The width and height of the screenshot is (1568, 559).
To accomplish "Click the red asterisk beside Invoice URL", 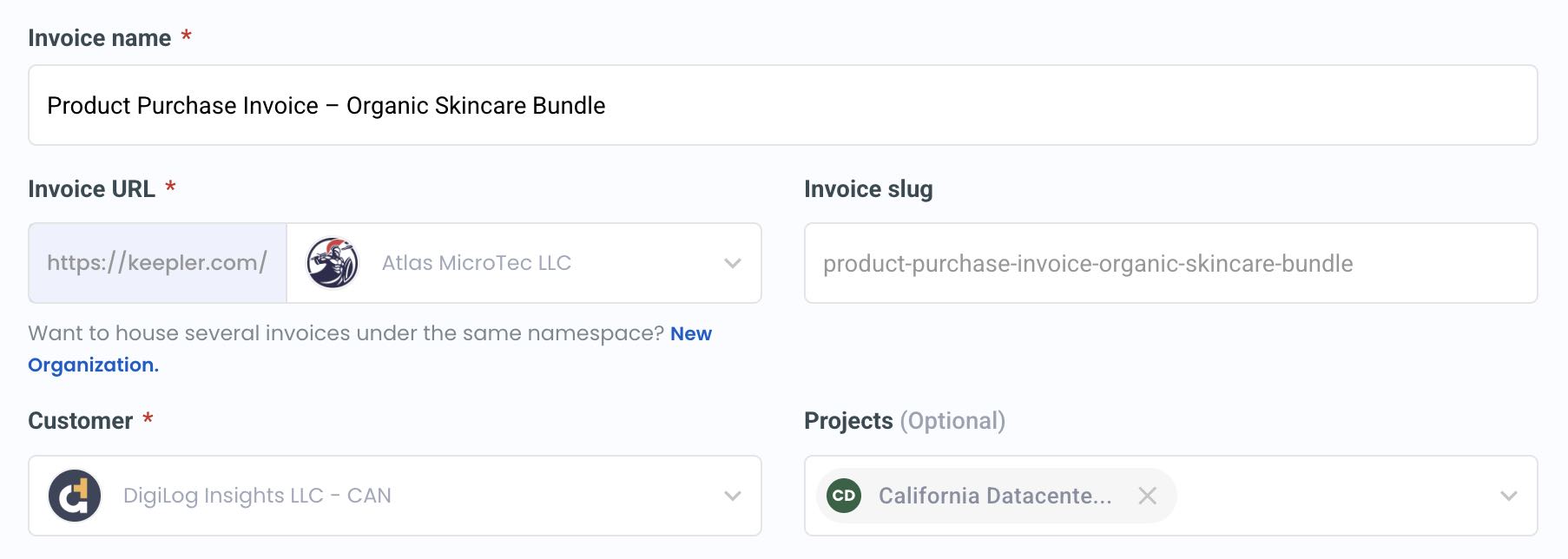I will click(170, 187).
